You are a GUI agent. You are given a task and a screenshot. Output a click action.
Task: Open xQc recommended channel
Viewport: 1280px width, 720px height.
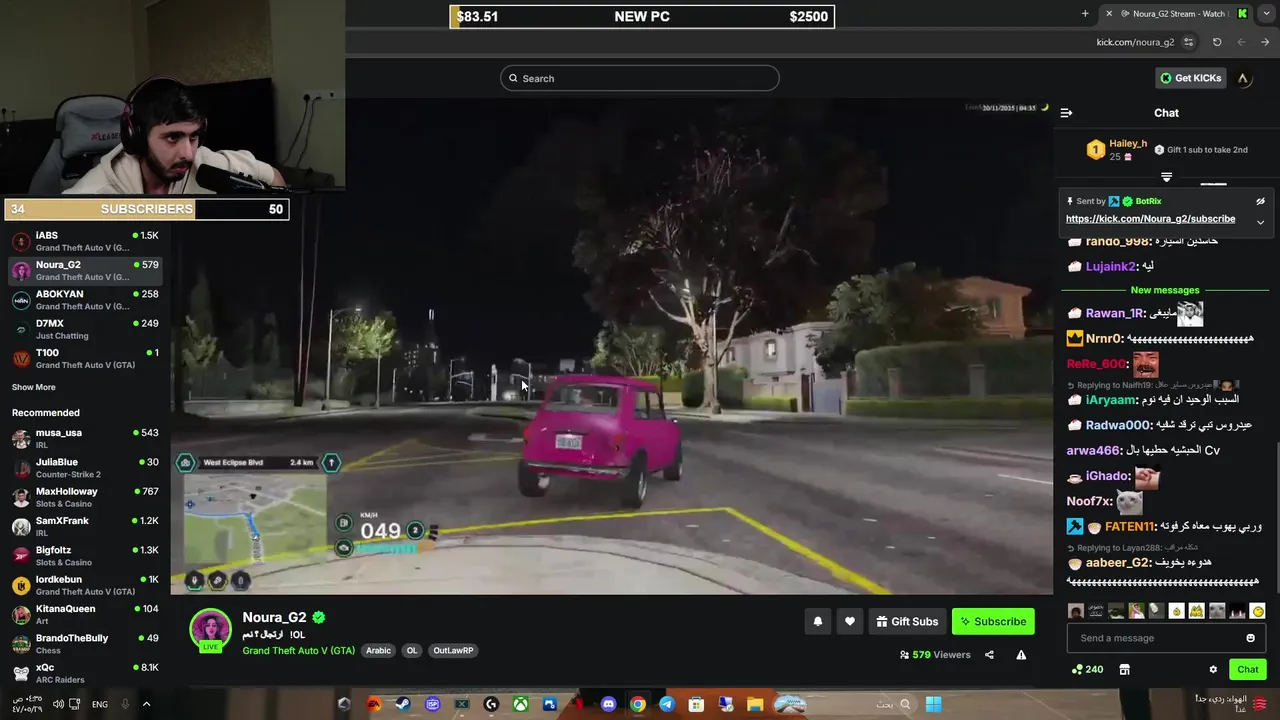[x=85, y=673]
